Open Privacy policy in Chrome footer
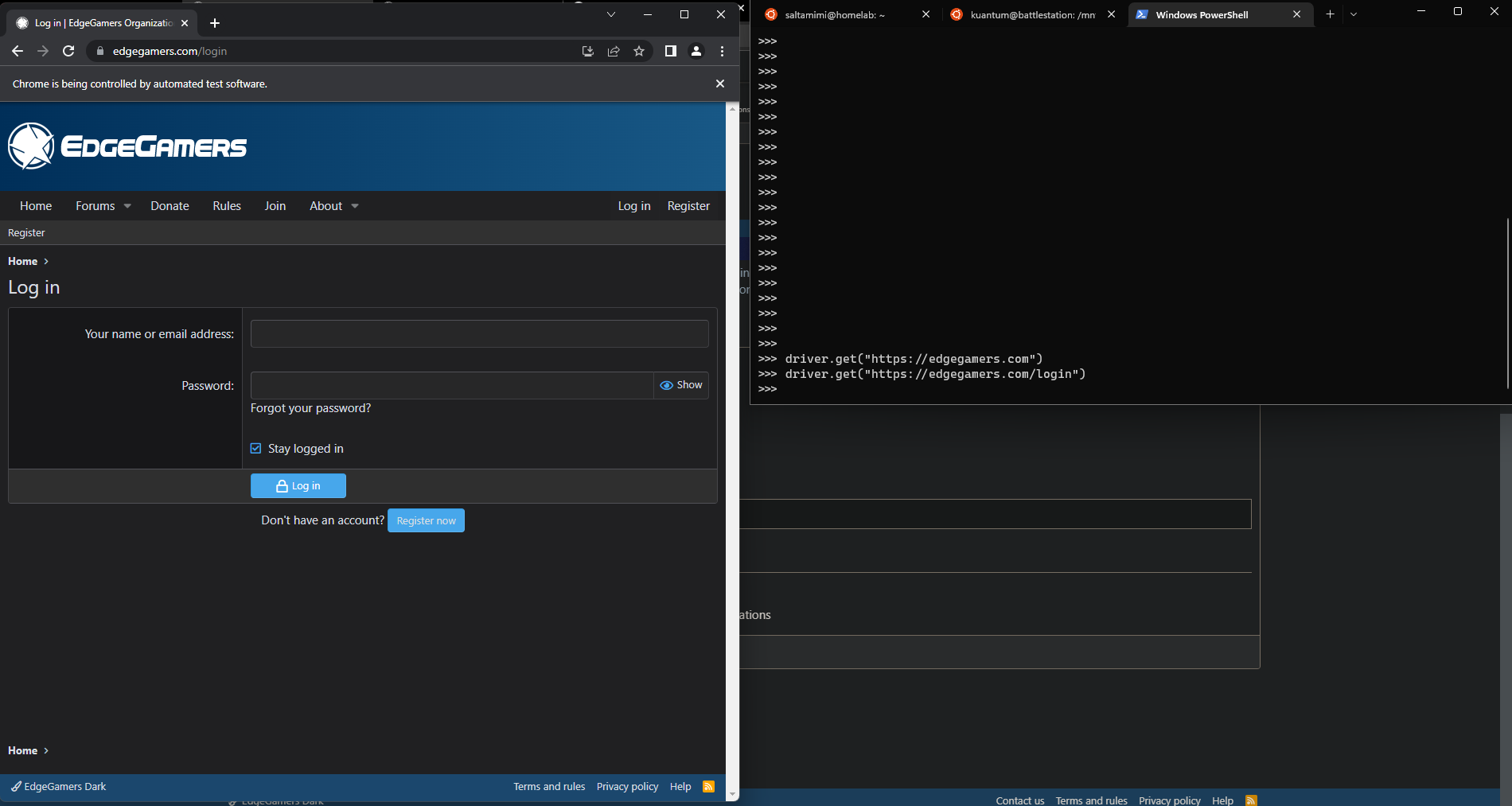This screenshot has width=1512, height=806. (628, 787)
